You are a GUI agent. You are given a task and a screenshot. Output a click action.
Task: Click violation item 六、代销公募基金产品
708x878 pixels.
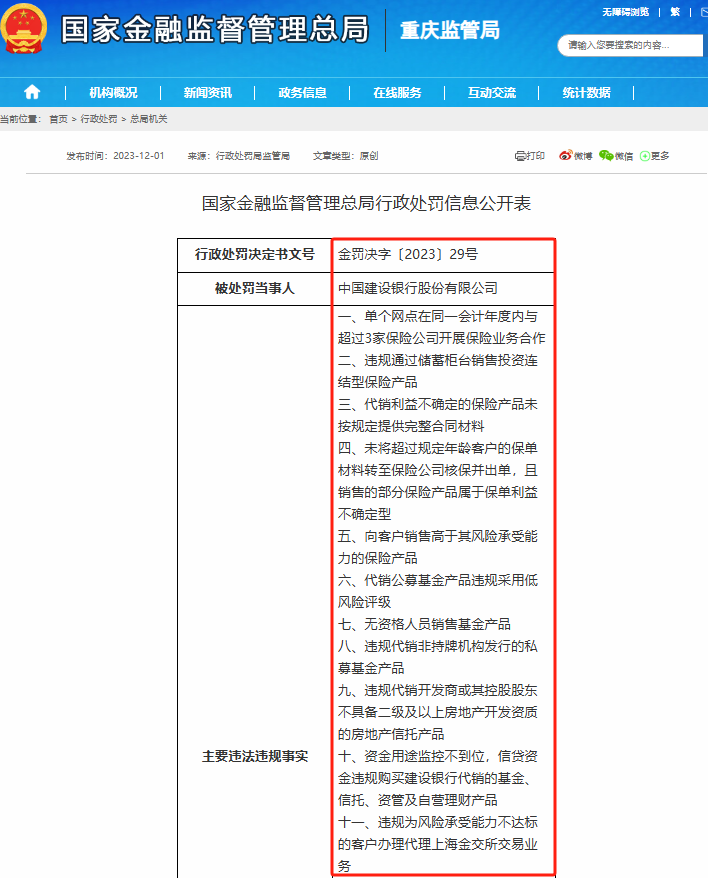(x=437, y=591)
